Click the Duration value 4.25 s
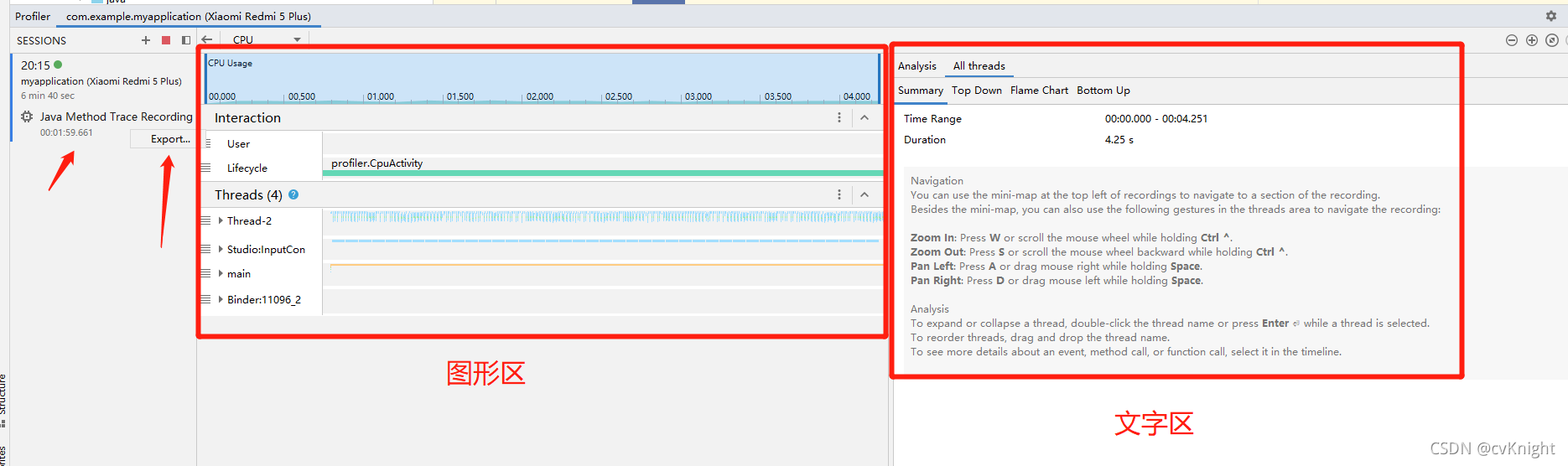The height and width of the screenshot is (466, 1568). [1119, 140]
